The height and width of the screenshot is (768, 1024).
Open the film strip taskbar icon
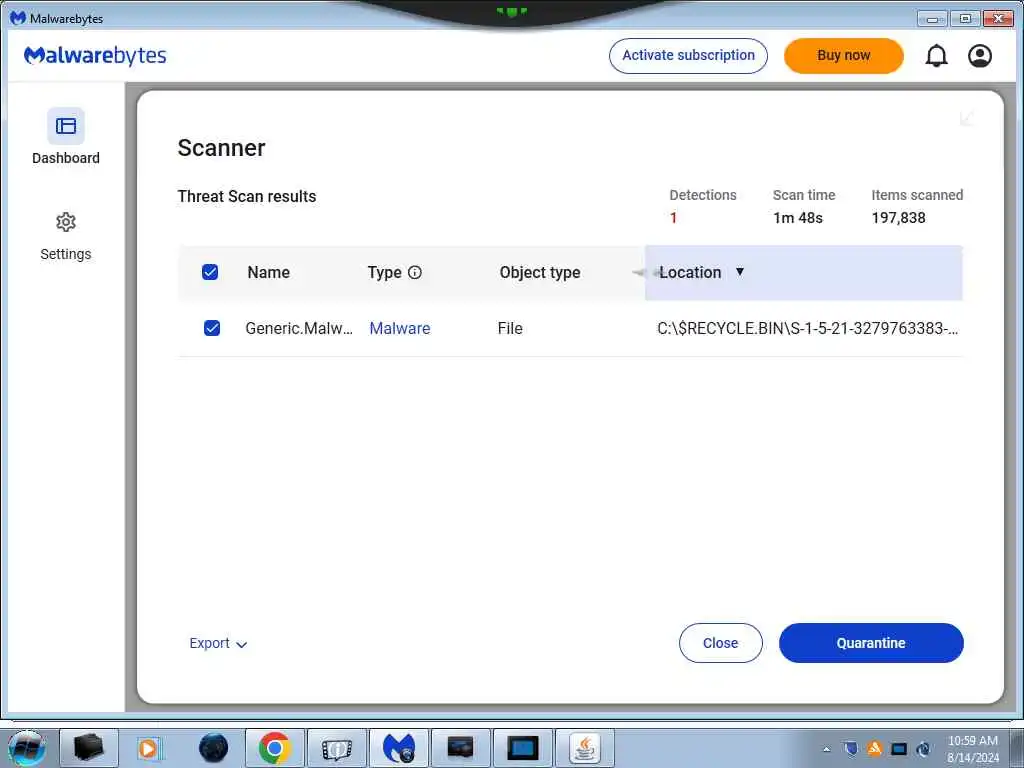[x=337, y=748]
